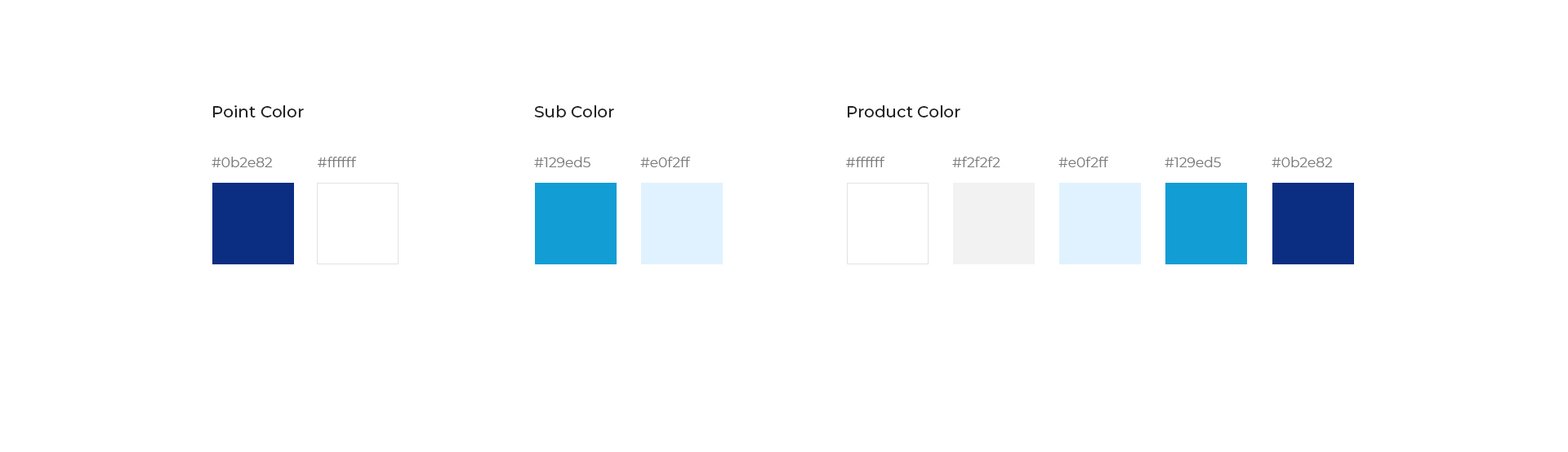The width and height of the screenshot is (1568, 452).
Task: Click the #129ed5 label under Sub Color
Action: coord(563,162)
